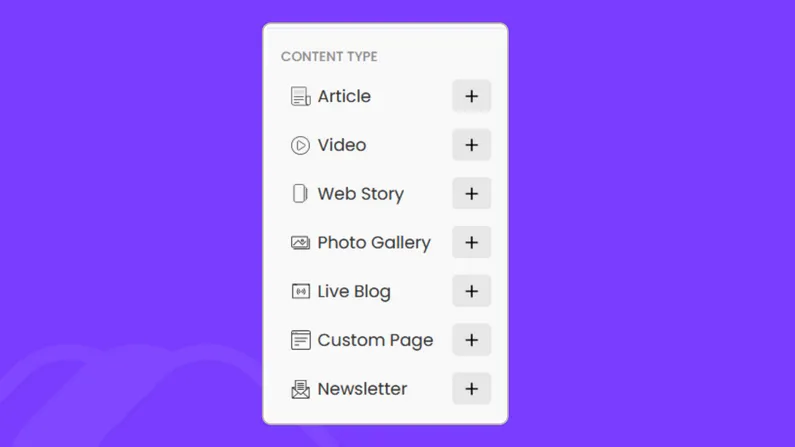Open the Live Blog label
This screenshot has height=447, width=795.
(x=354, y=292)
